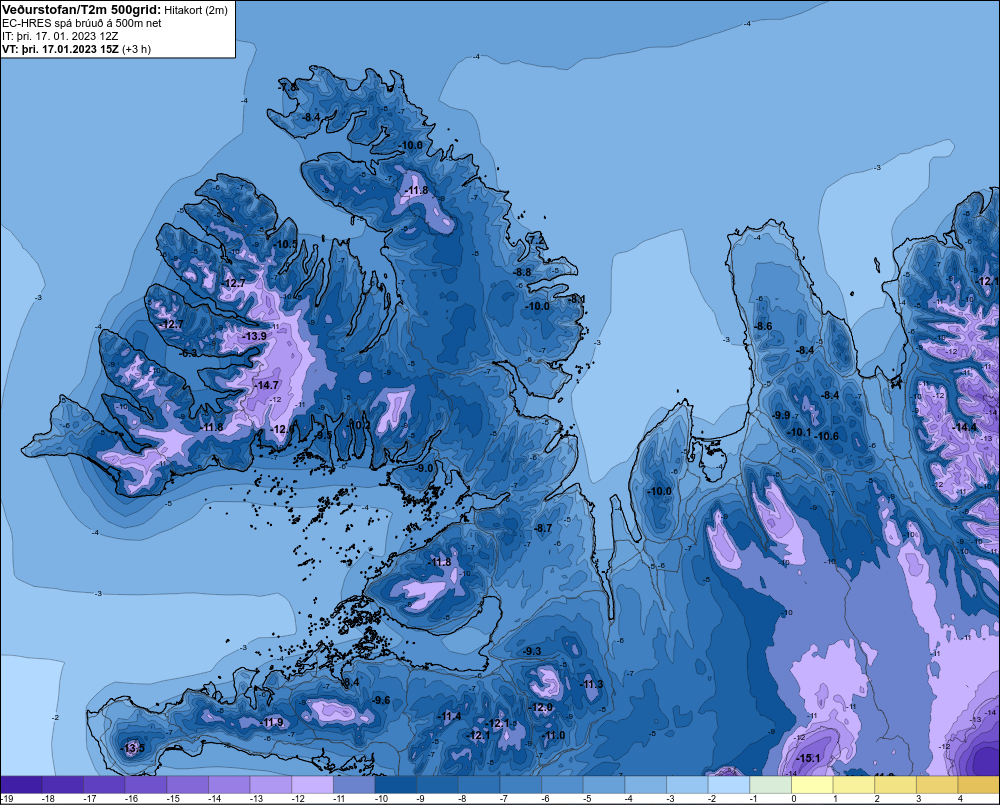Click the -9.6 temperature value
The width and height of the screenshot is (1000, 805).
click(x=381, y=700)
